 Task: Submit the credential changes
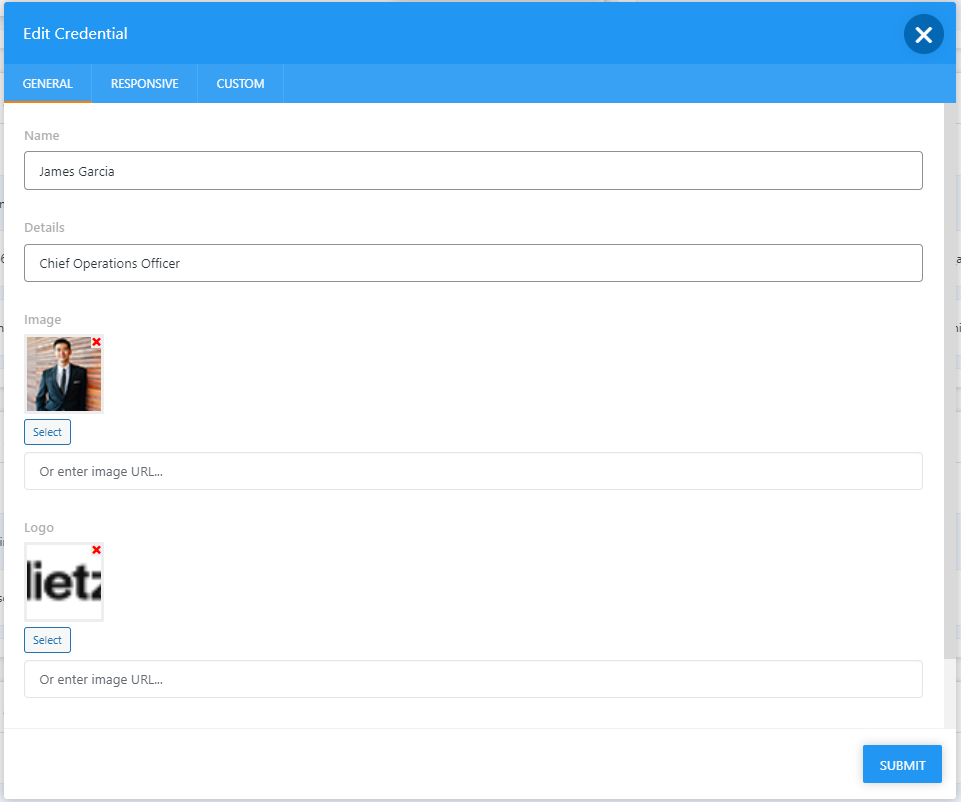tap(902, 764)
